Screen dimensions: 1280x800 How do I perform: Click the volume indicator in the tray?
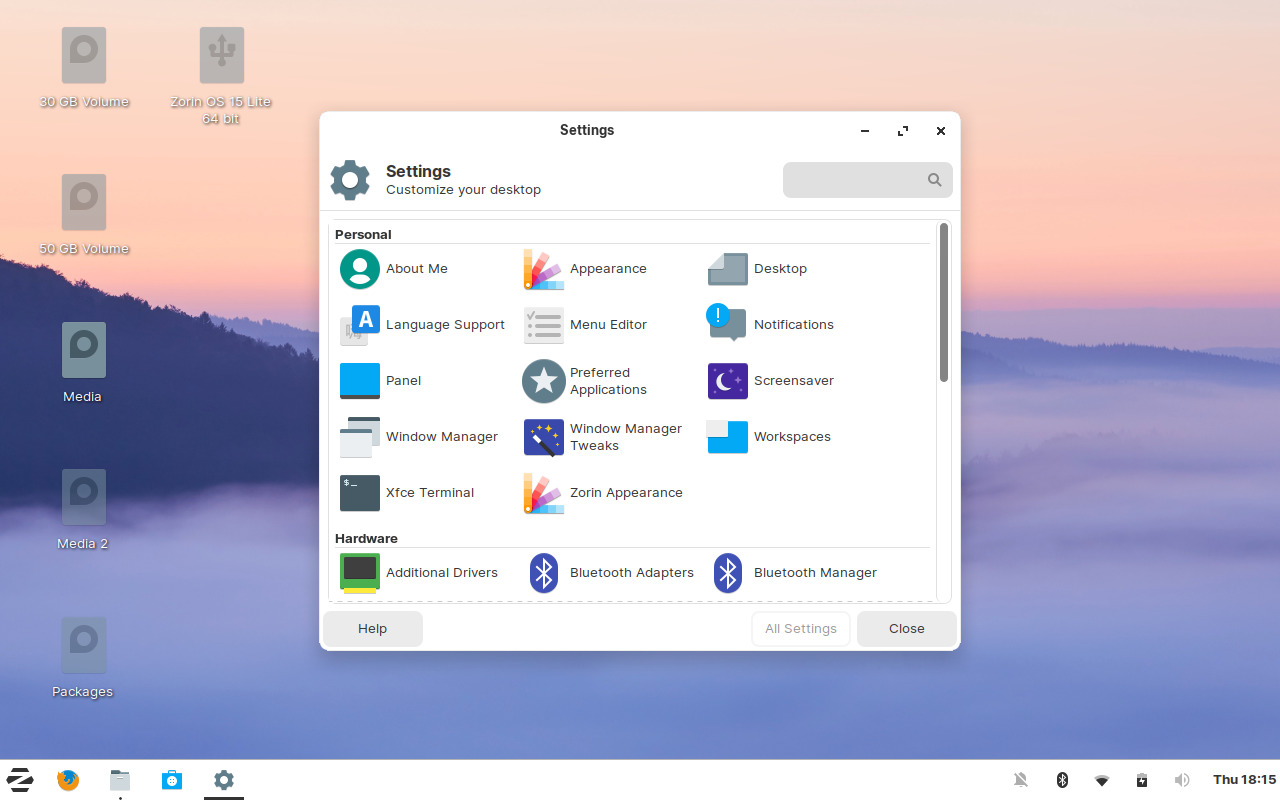click(1182, 779)
